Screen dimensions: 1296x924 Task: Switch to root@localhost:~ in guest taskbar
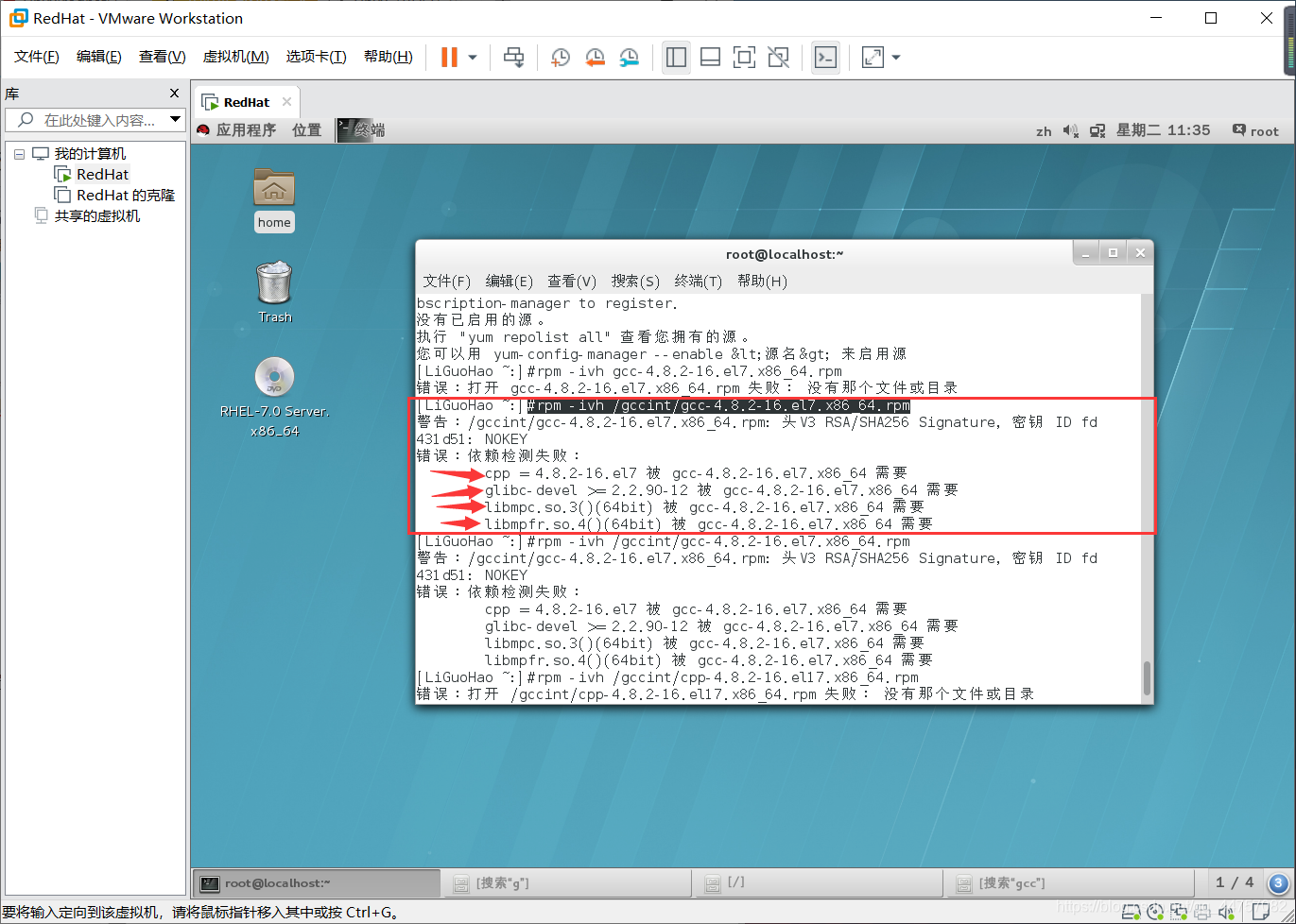pyautogui.click(x=318, y=883)
